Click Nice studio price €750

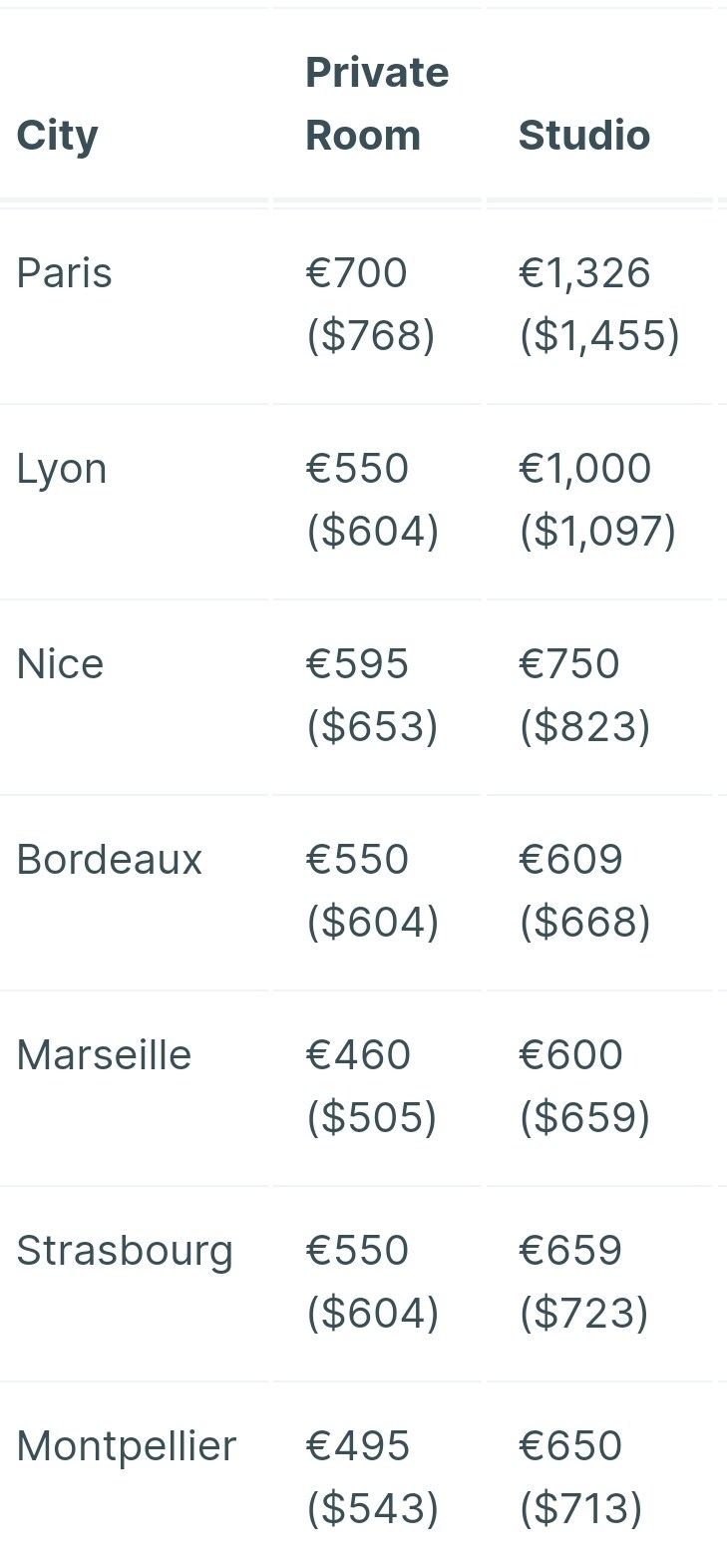569,664
